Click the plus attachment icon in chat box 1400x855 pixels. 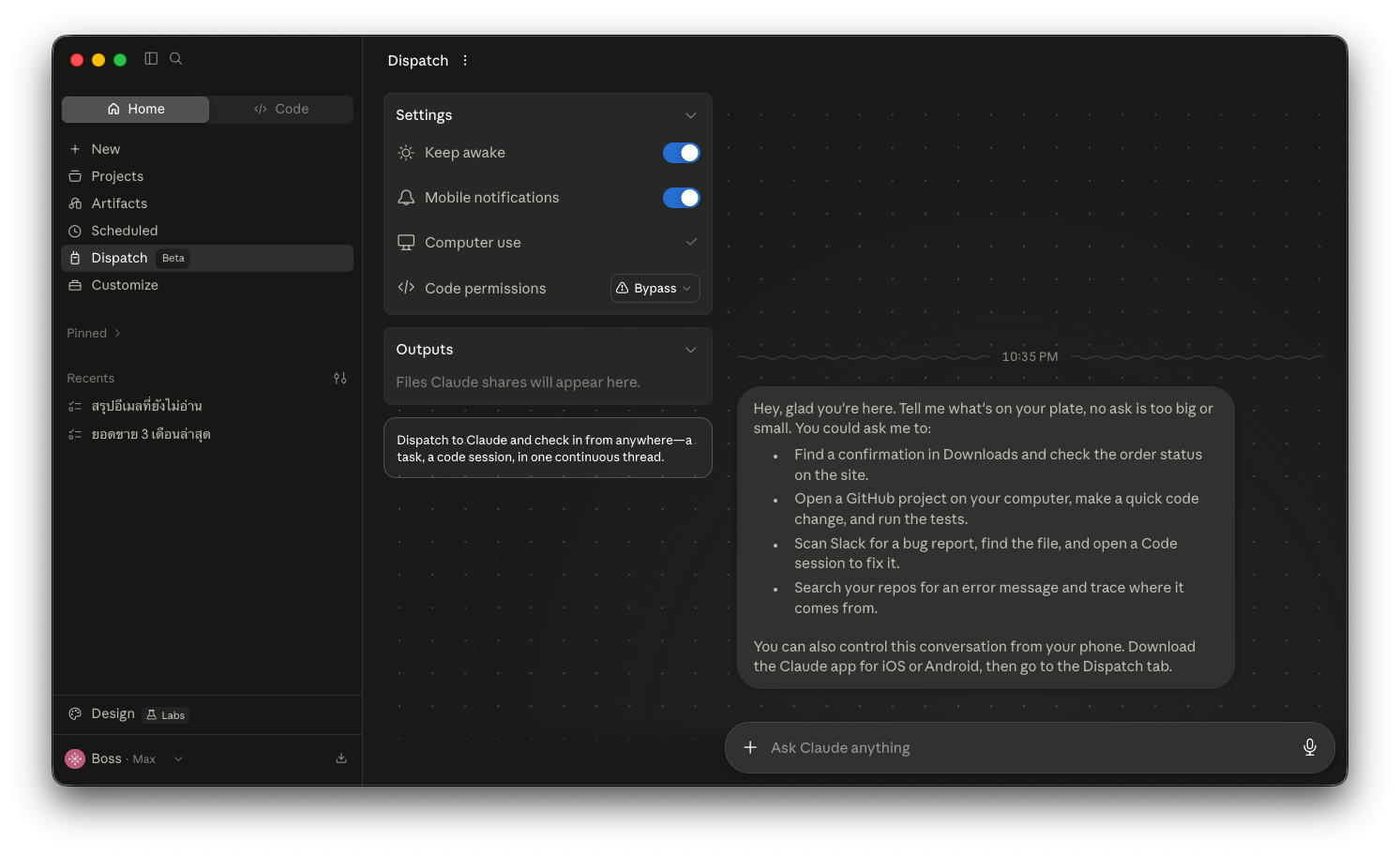click(x=750, y=747)
